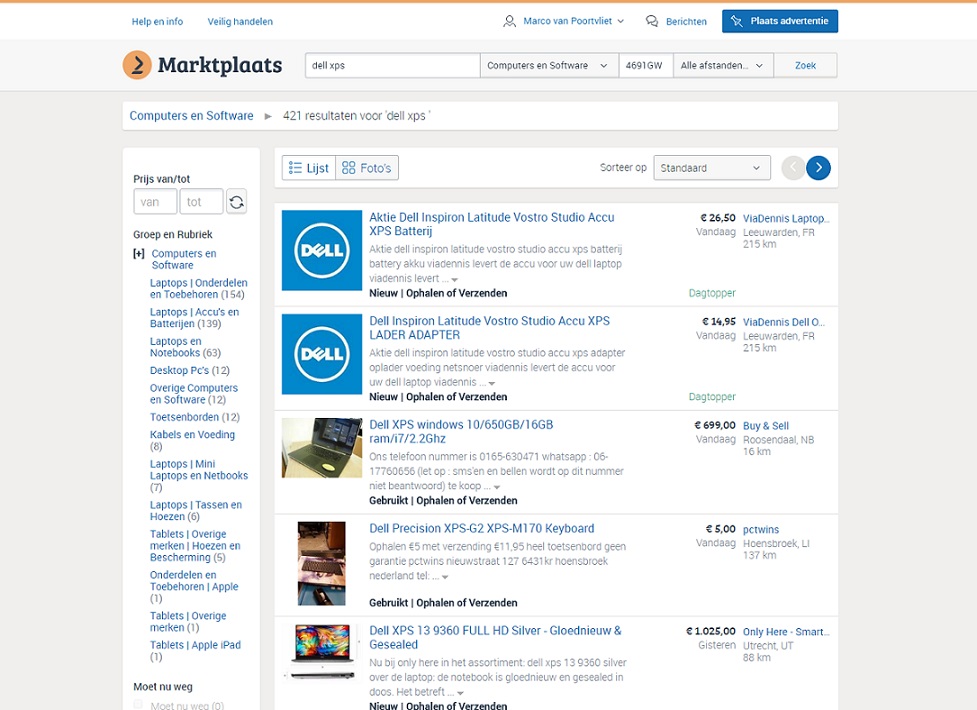The width and height of the screenshot is (977, 710).
Task: Open seller ViaDennis Laptop... profile
Action: click(786, 219)
